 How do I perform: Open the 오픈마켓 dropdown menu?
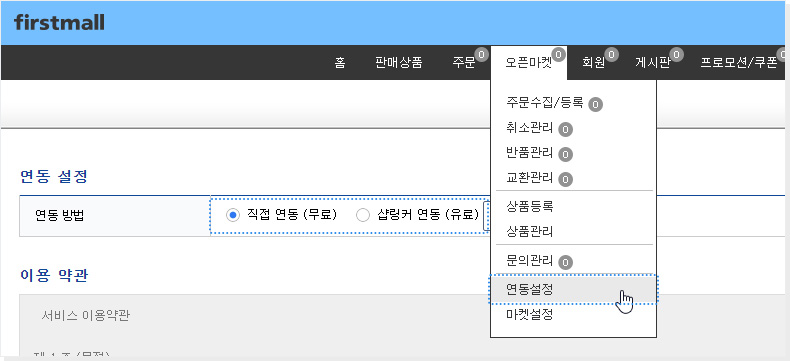529,63
